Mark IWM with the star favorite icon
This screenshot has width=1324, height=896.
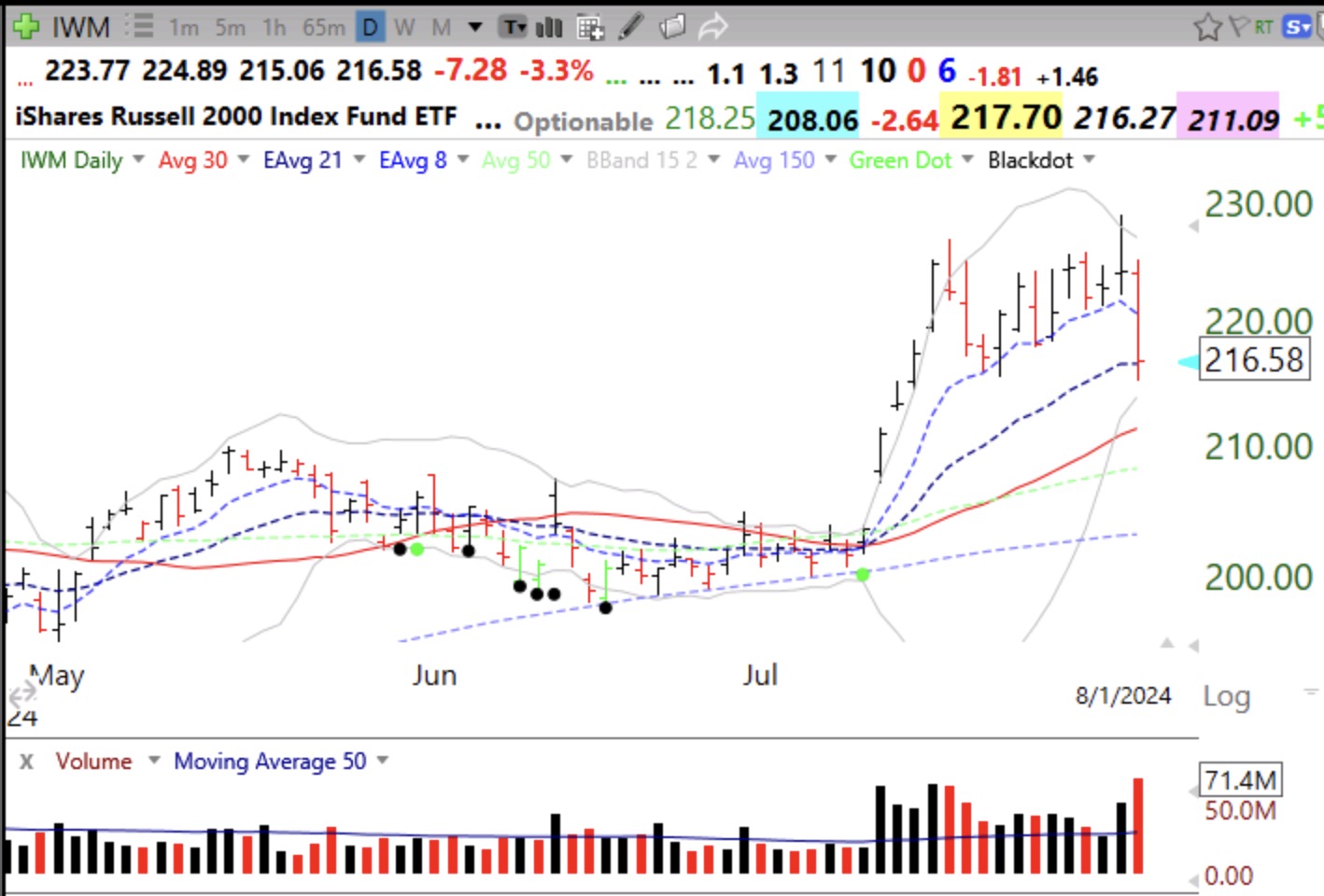tap(1207, 27)
